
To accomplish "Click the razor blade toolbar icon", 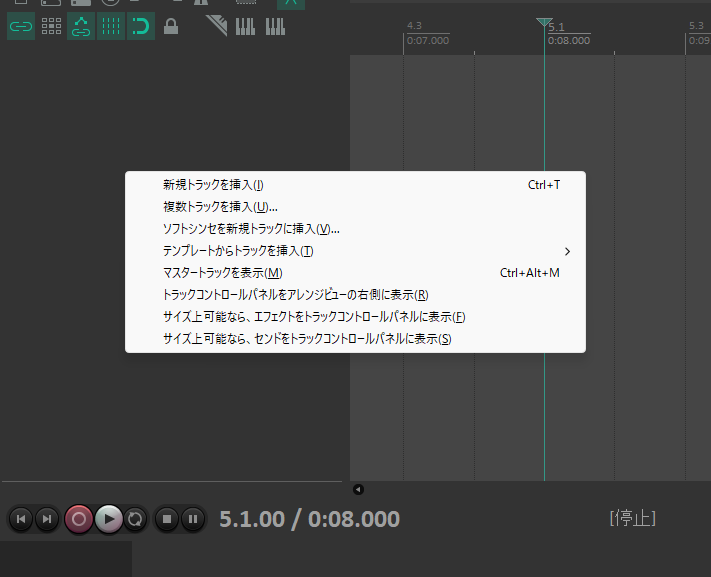I will [216, 25].
